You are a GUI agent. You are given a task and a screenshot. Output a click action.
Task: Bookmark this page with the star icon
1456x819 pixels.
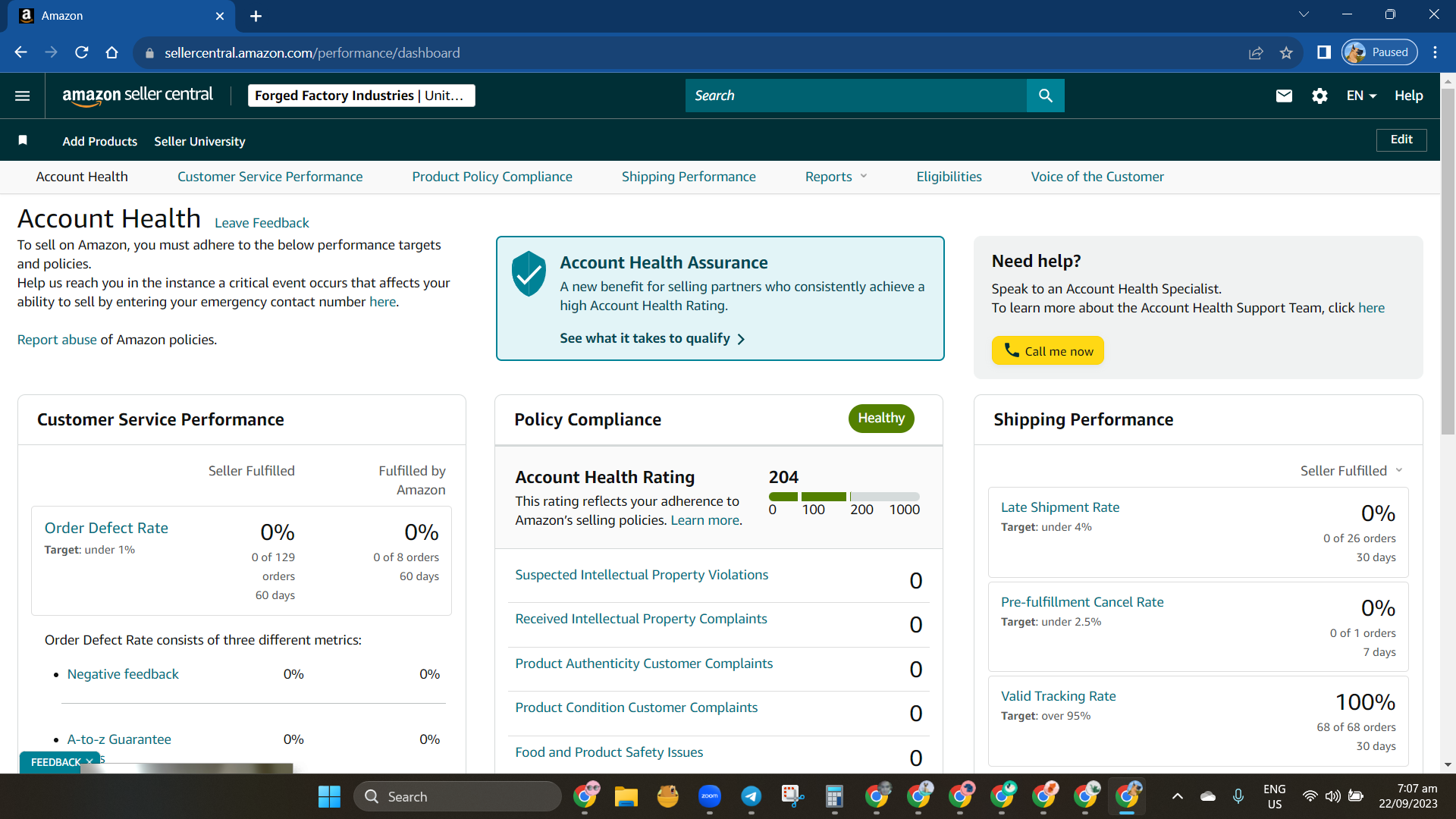(x=1286, y=52)
